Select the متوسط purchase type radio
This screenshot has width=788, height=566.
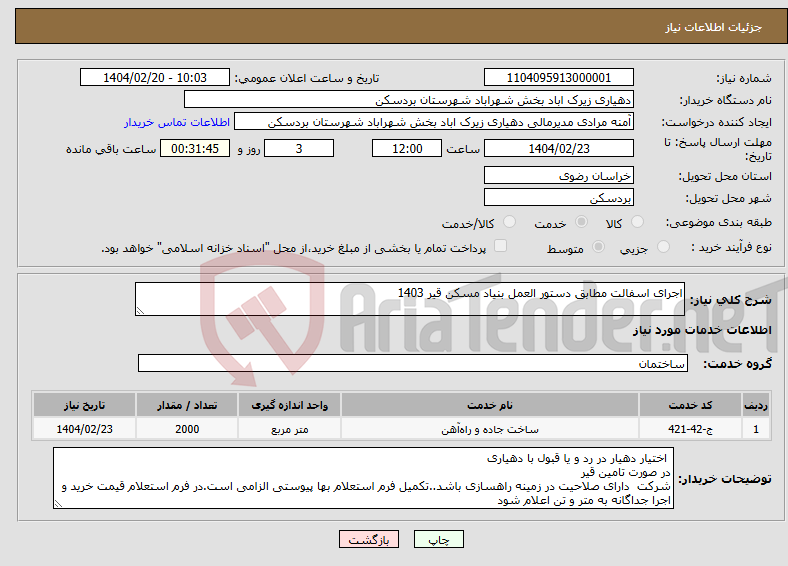599,246
